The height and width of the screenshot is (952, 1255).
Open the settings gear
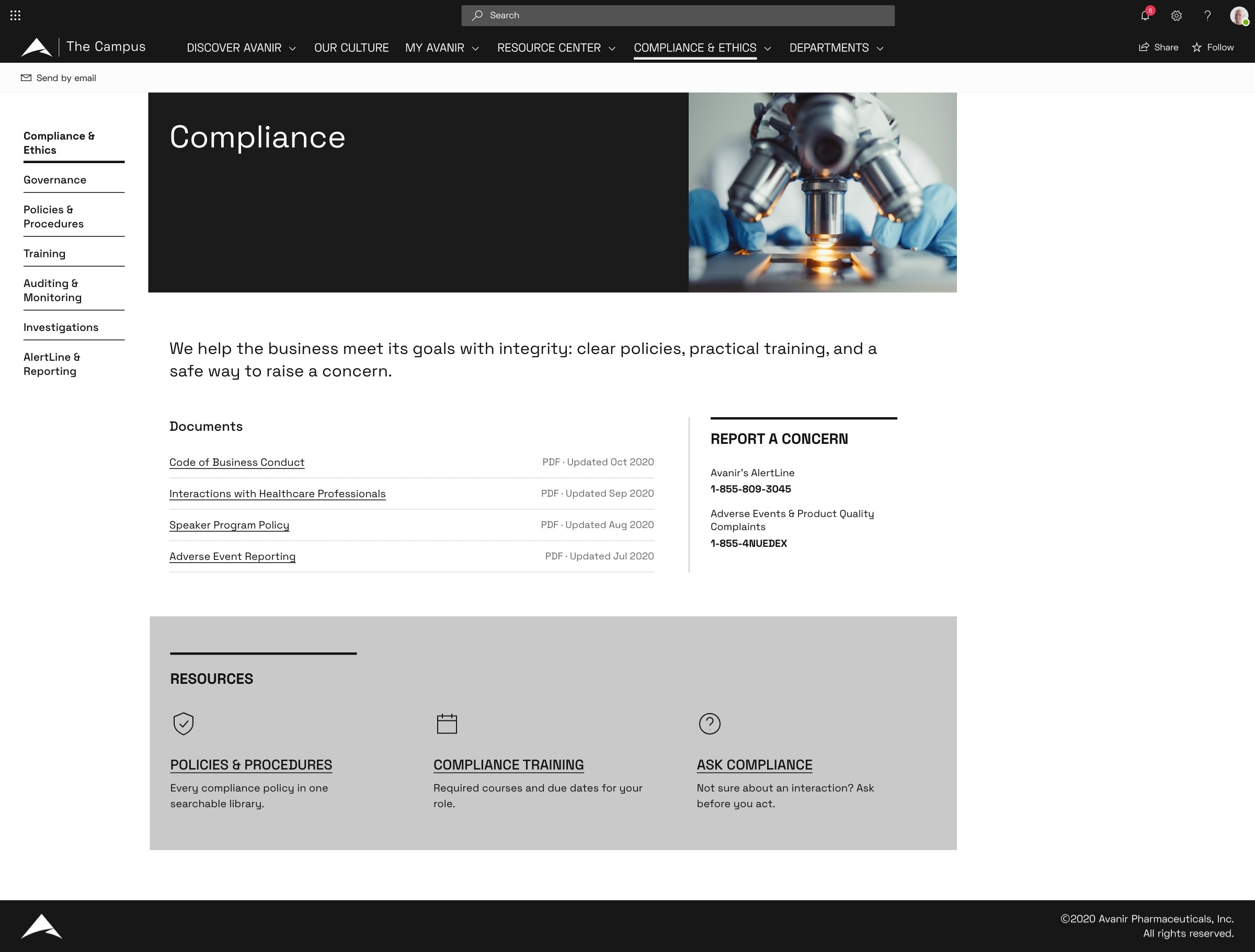(x=1177, y=16)
